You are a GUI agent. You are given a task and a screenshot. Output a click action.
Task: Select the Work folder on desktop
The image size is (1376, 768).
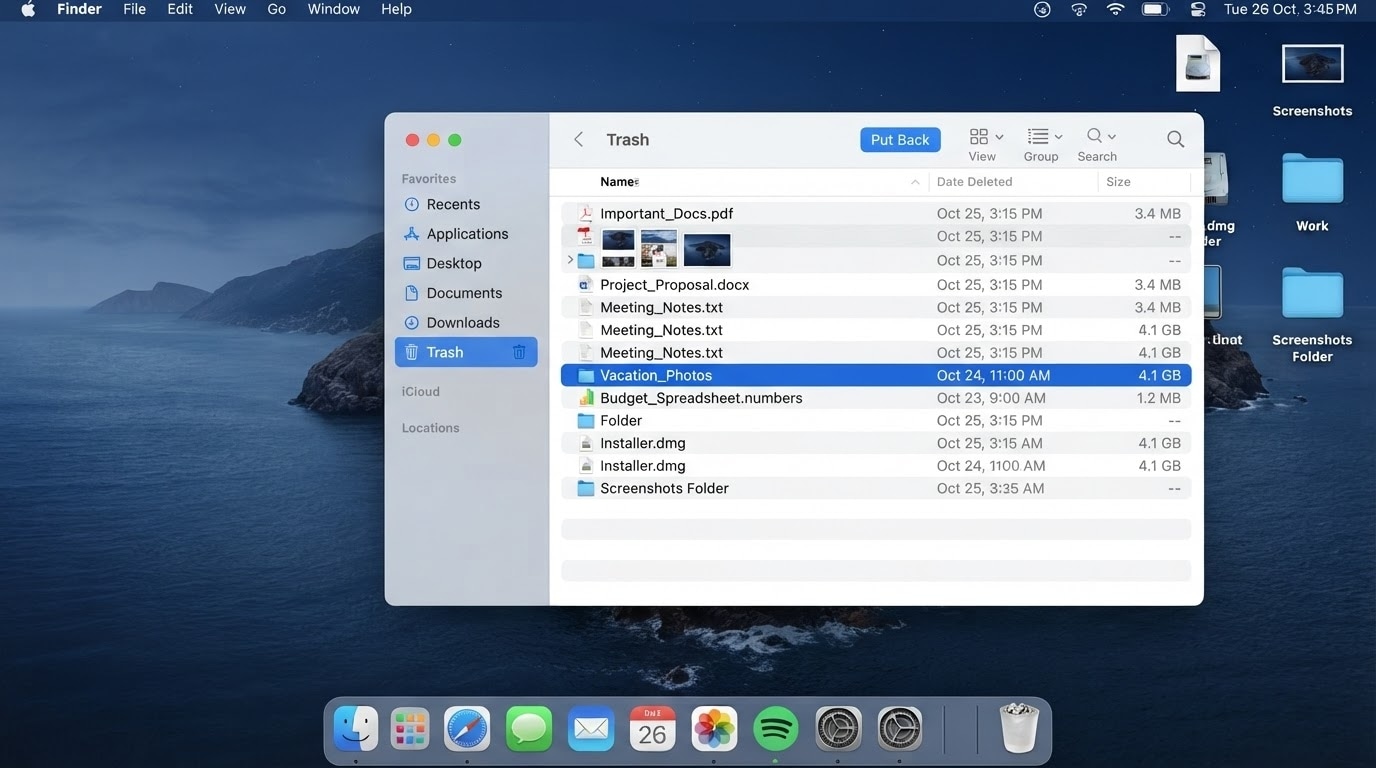[1312, 193]
